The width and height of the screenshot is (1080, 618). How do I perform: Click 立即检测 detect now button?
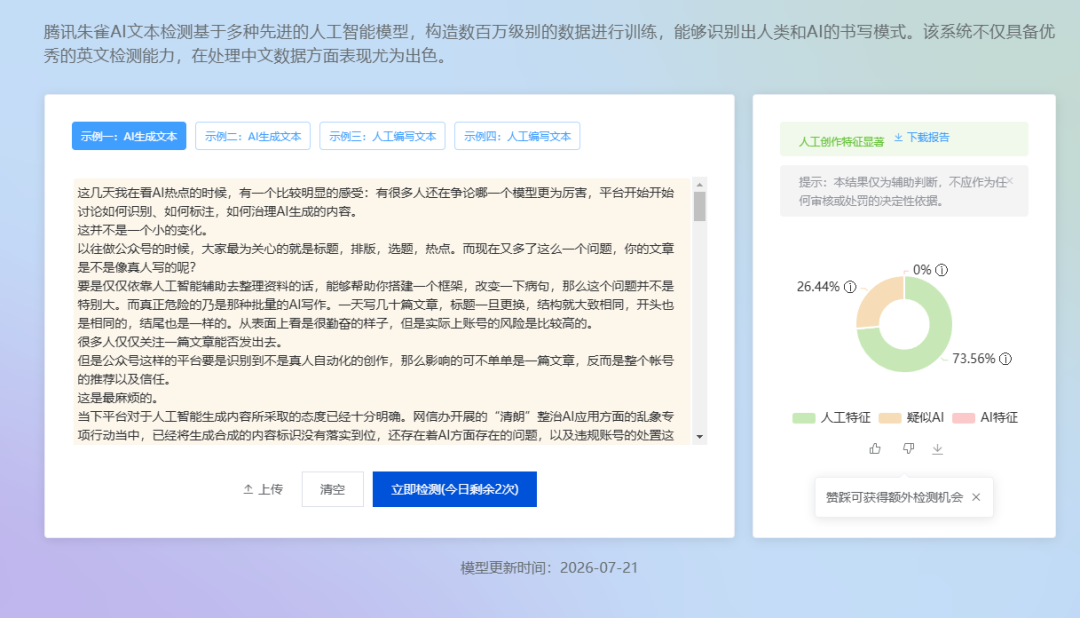click(x=455, y=489)
